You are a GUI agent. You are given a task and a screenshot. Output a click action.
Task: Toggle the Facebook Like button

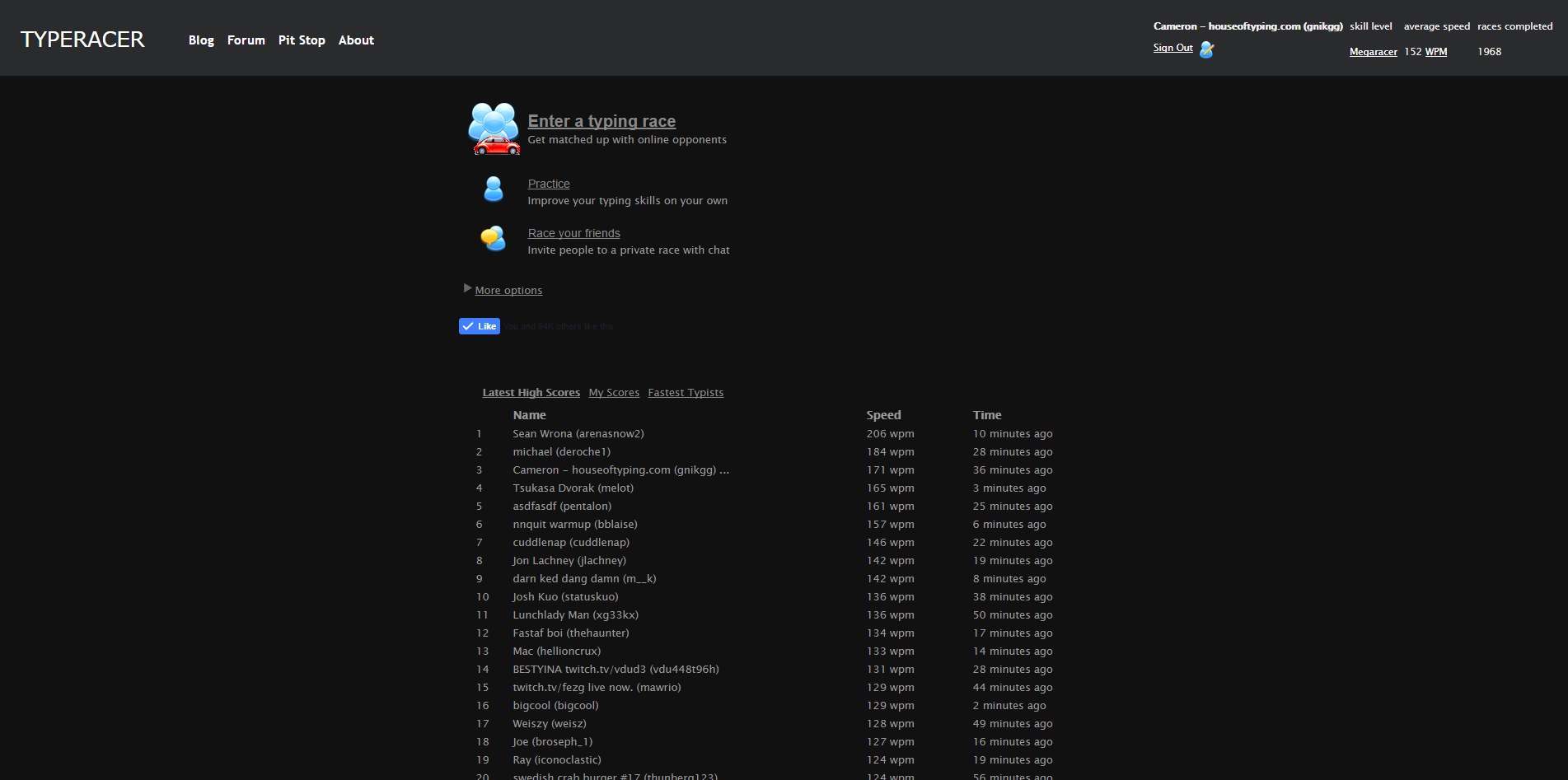[480, 326]
